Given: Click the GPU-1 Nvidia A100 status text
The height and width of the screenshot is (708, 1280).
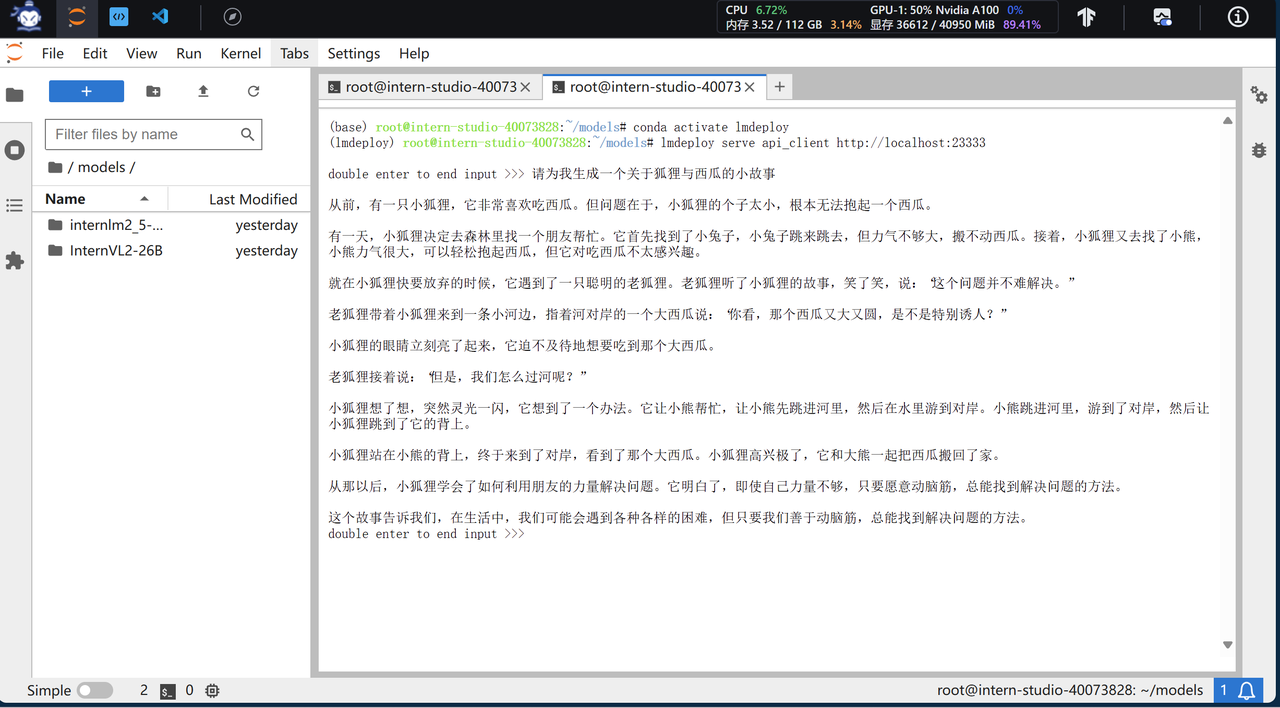Looking at the screenshot, I should [x=946, y=10].
